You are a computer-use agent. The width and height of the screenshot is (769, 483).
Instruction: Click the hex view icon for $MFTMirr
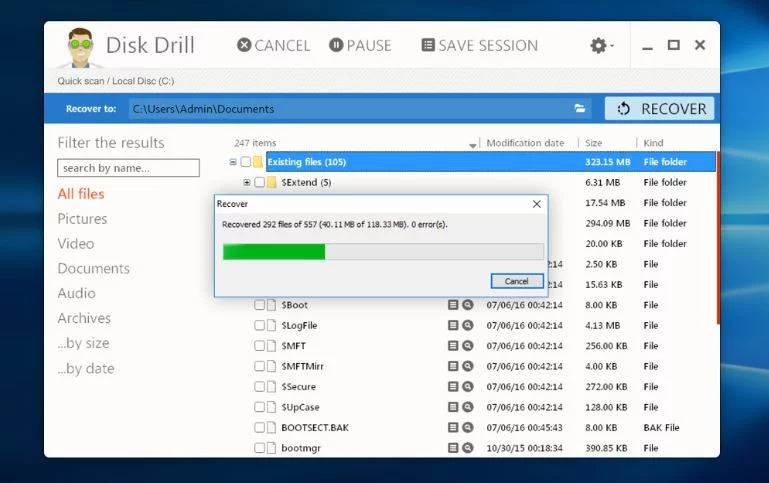pos(453,366)
